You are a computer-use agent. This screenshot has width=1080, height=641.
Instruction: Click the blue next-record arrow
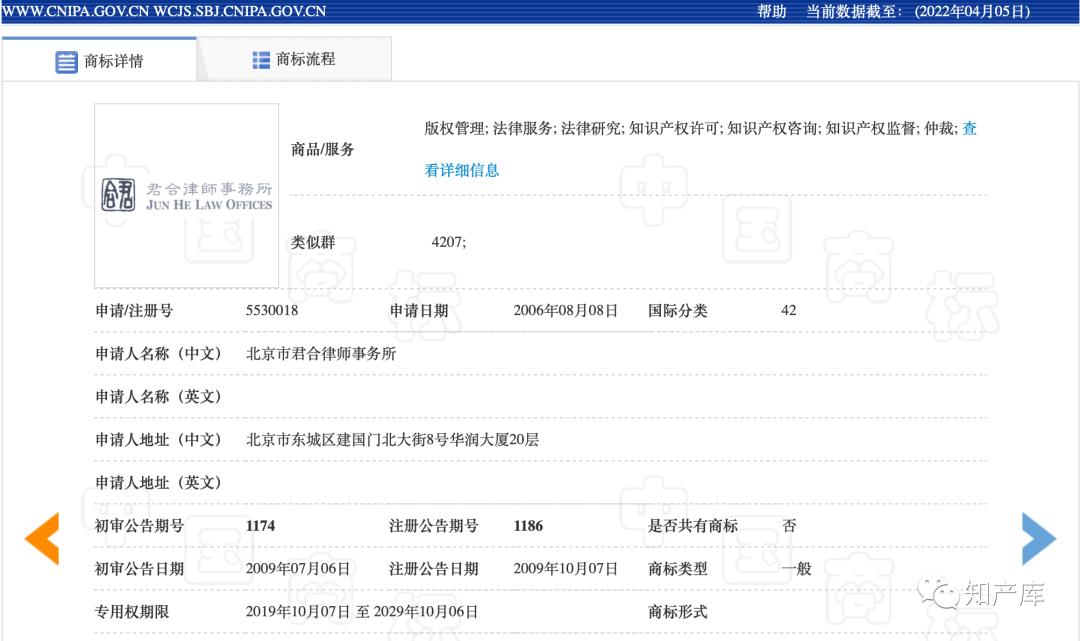tap(1038, 539)
